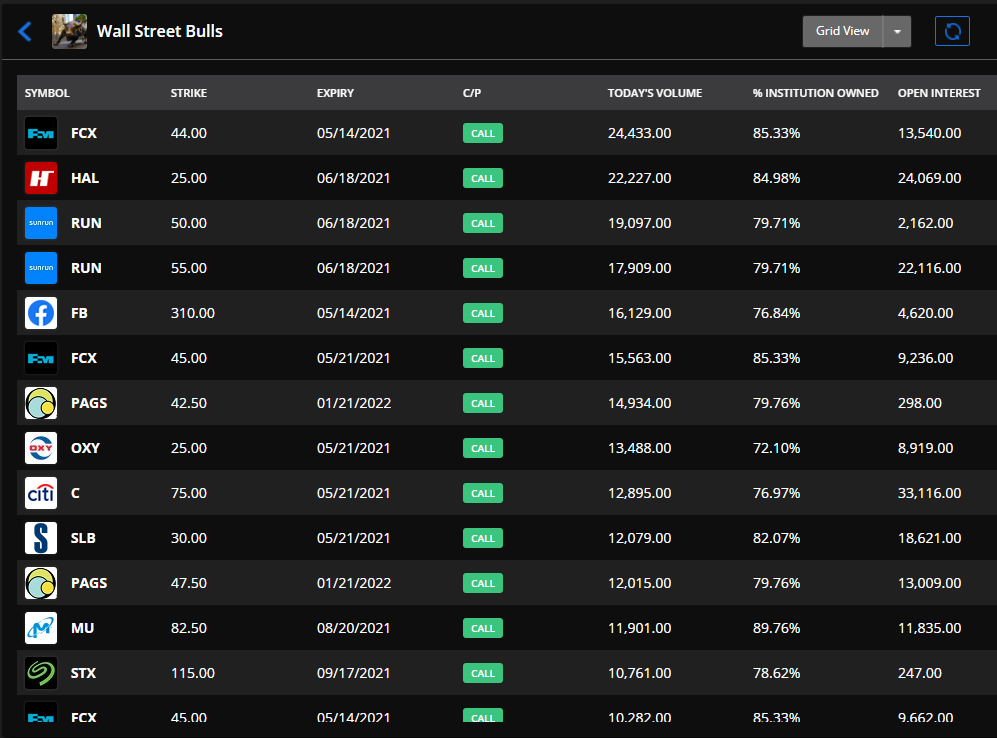The height and width of the screenshot is (738, 997).
Task: Switch layout with Grid View button
Action: point(842,31)
